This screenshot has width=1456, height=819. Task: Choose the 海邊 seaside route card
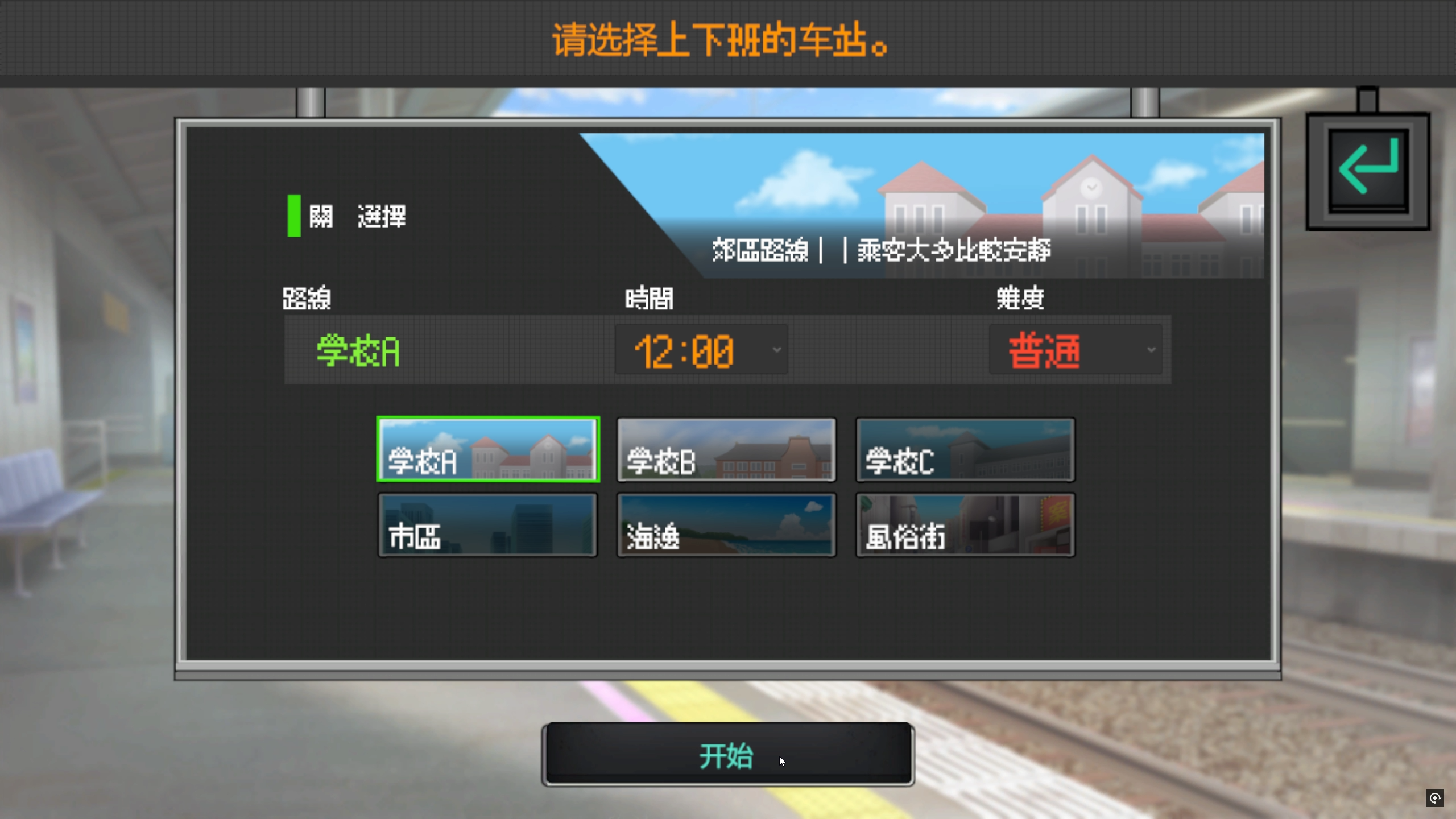tap(726, 525)
